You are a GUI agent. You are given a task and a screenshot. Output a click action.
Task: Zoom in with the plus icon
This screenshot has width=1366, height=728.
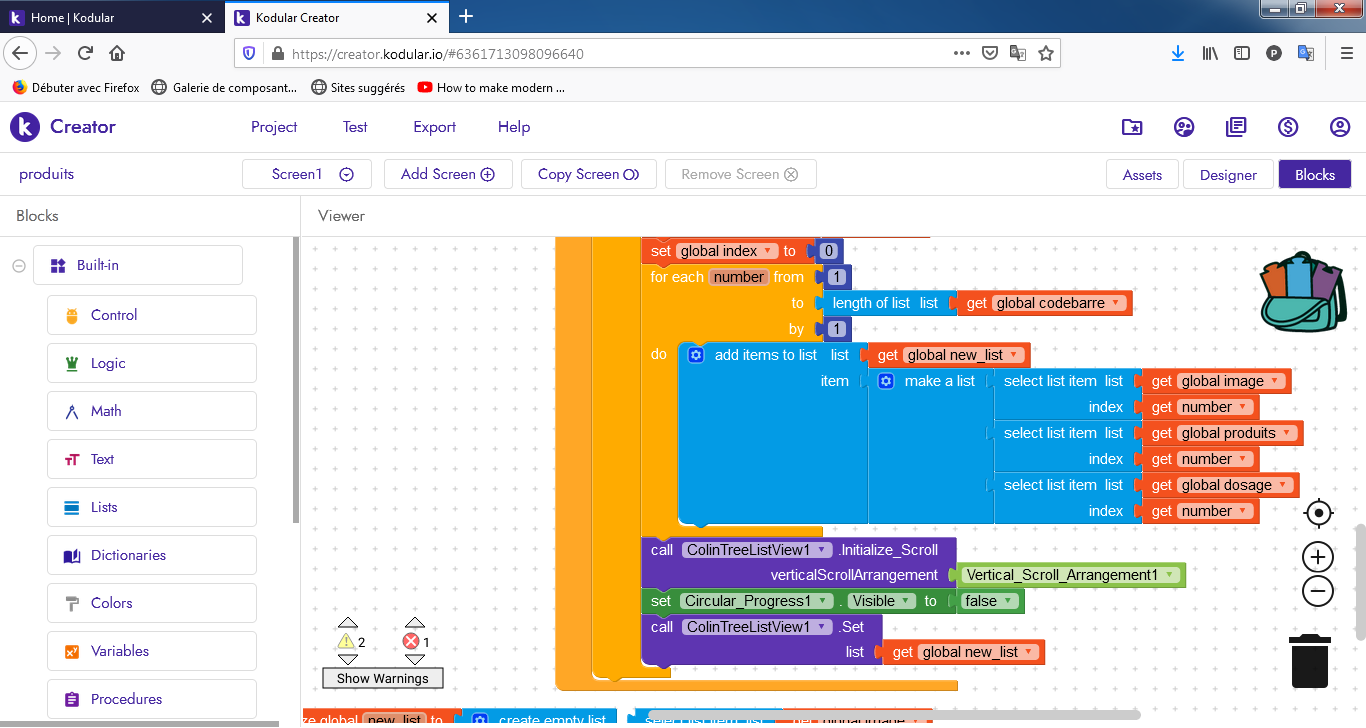(x=1319, y=557)
